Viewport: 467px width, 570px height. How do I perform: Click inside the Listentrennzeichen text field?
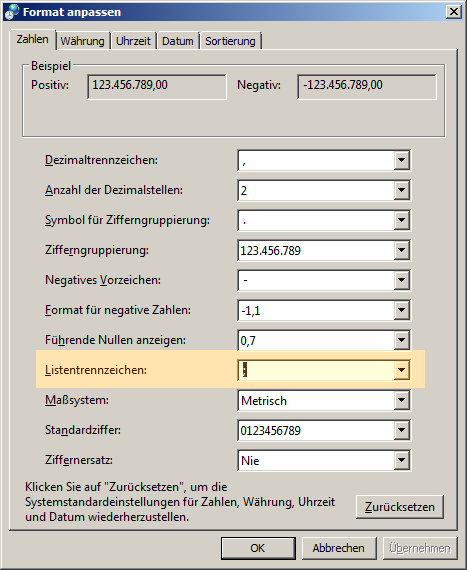(316, 370)
